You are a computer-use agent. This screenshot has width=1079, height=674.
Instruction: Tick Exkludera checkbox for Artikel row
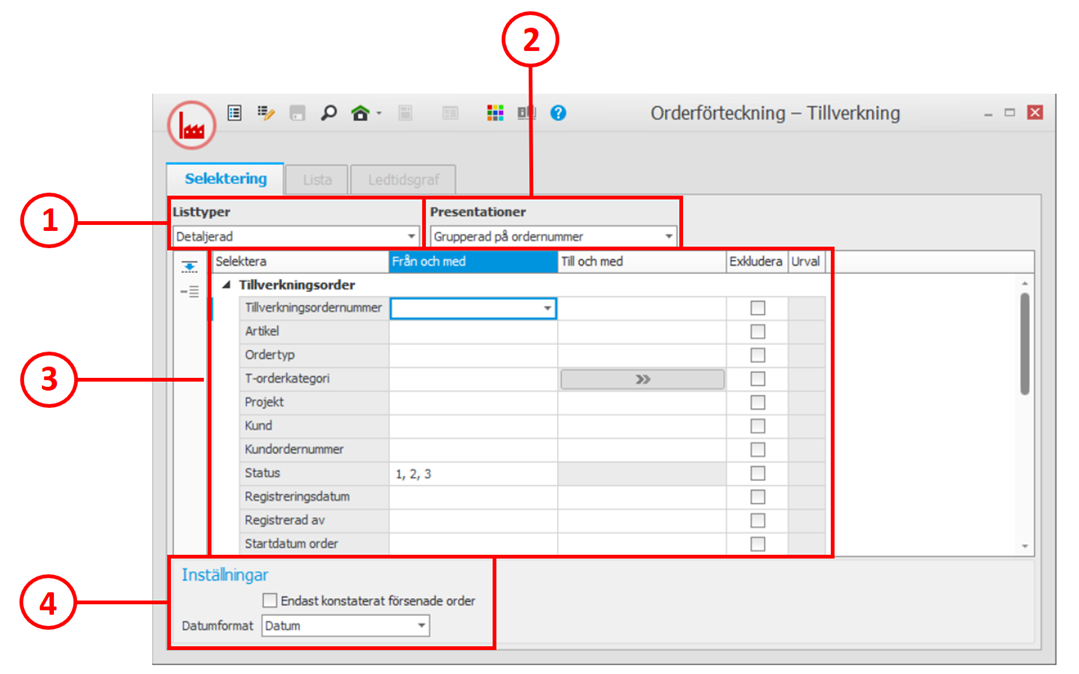click(x=758, y=332)
